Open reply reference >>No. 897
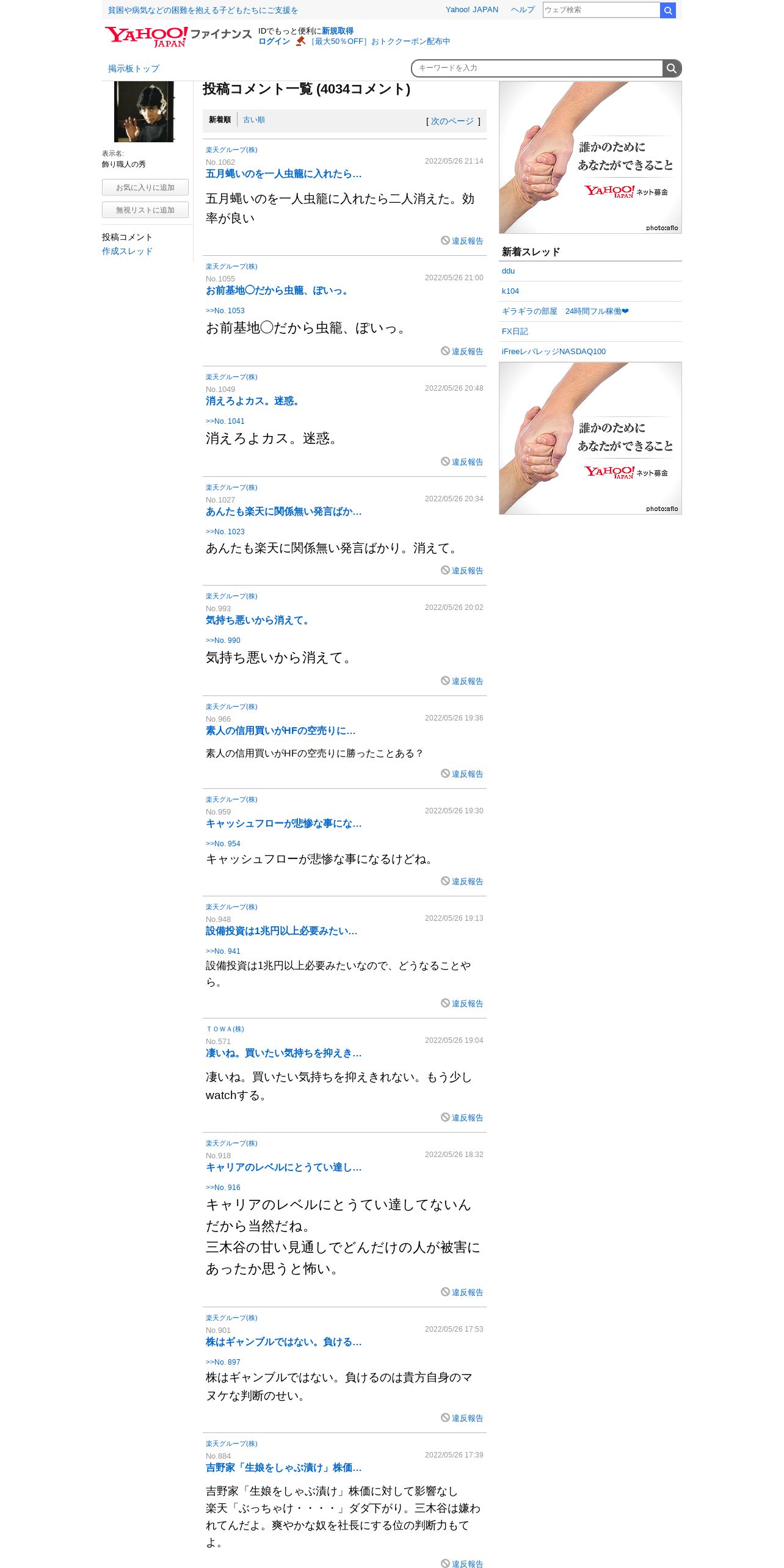The image size is (784, 1568). (x=223, y=1362)
